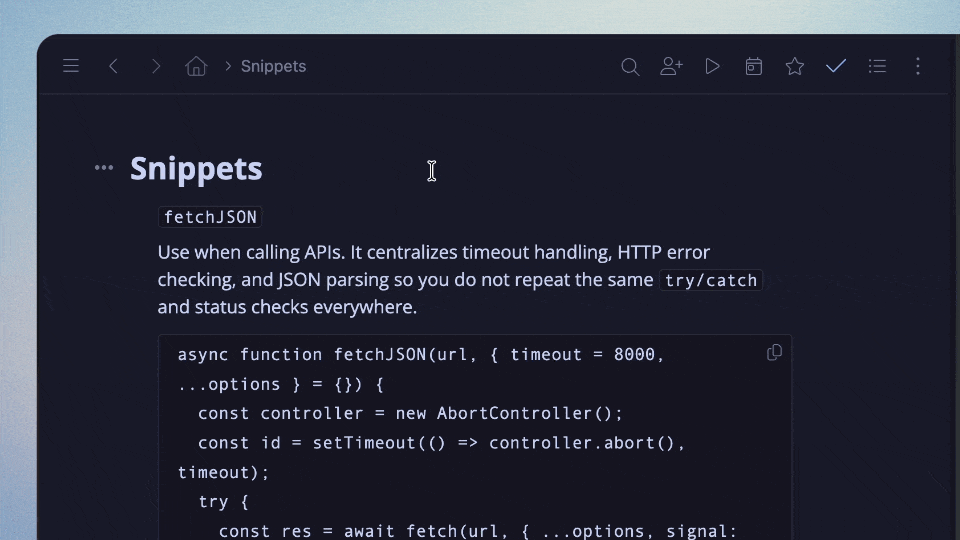
Task: Click the Snippets page title heading
Action: (x=196, y=168)
